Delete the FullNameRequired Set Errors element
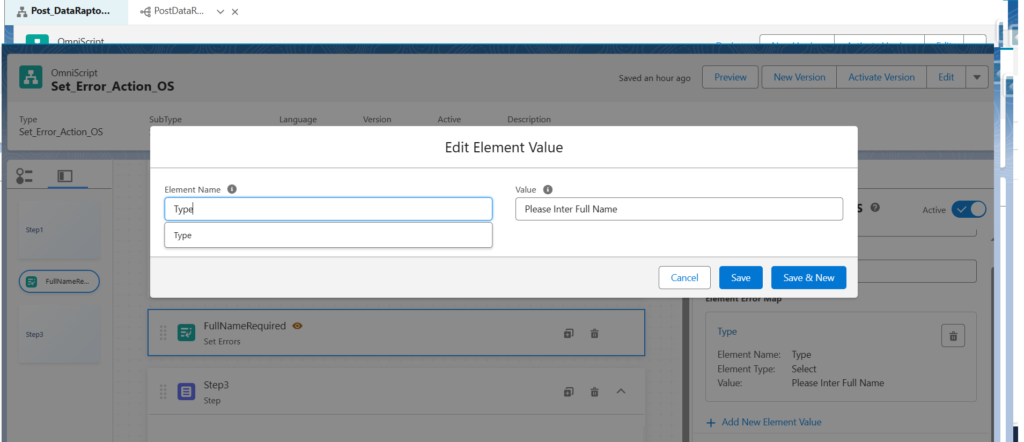This screenshot has width=1024, height=442. (x=594, y=333)
